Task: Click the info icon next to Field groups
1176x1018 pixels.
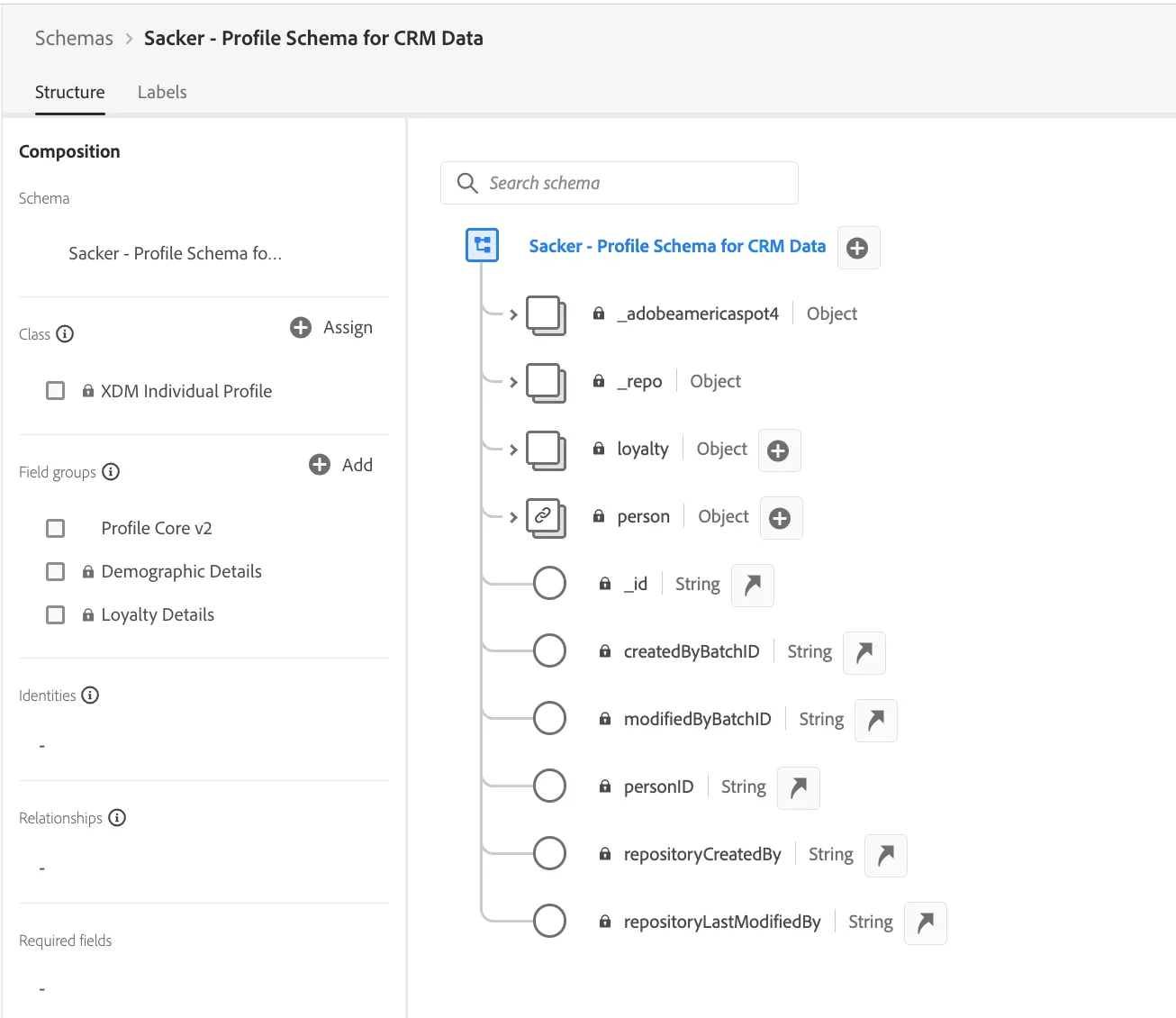Action: click(x=111, y=472)
